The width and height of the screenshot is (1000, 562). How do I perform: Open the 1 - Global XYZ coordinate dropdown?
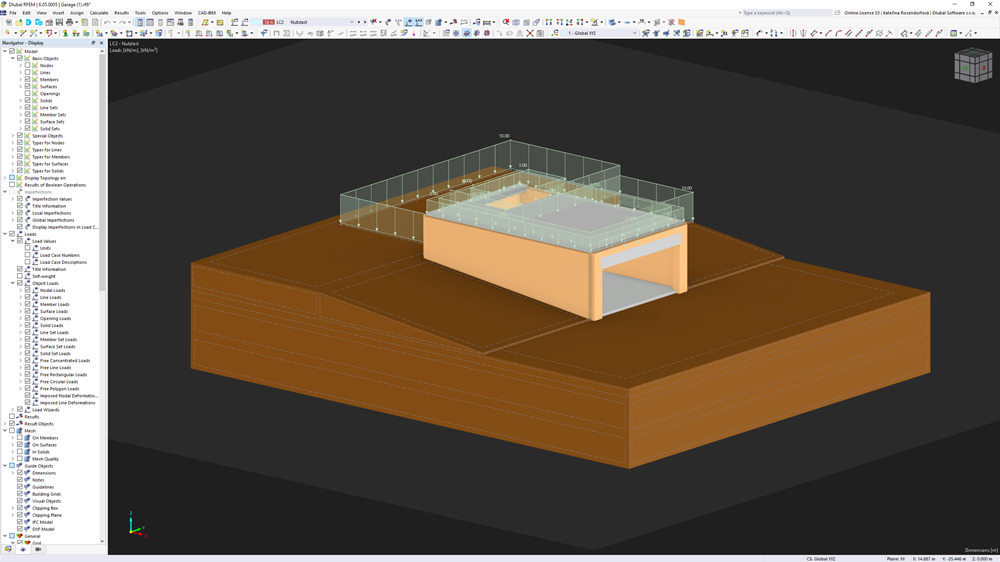(x=634, y=33)
